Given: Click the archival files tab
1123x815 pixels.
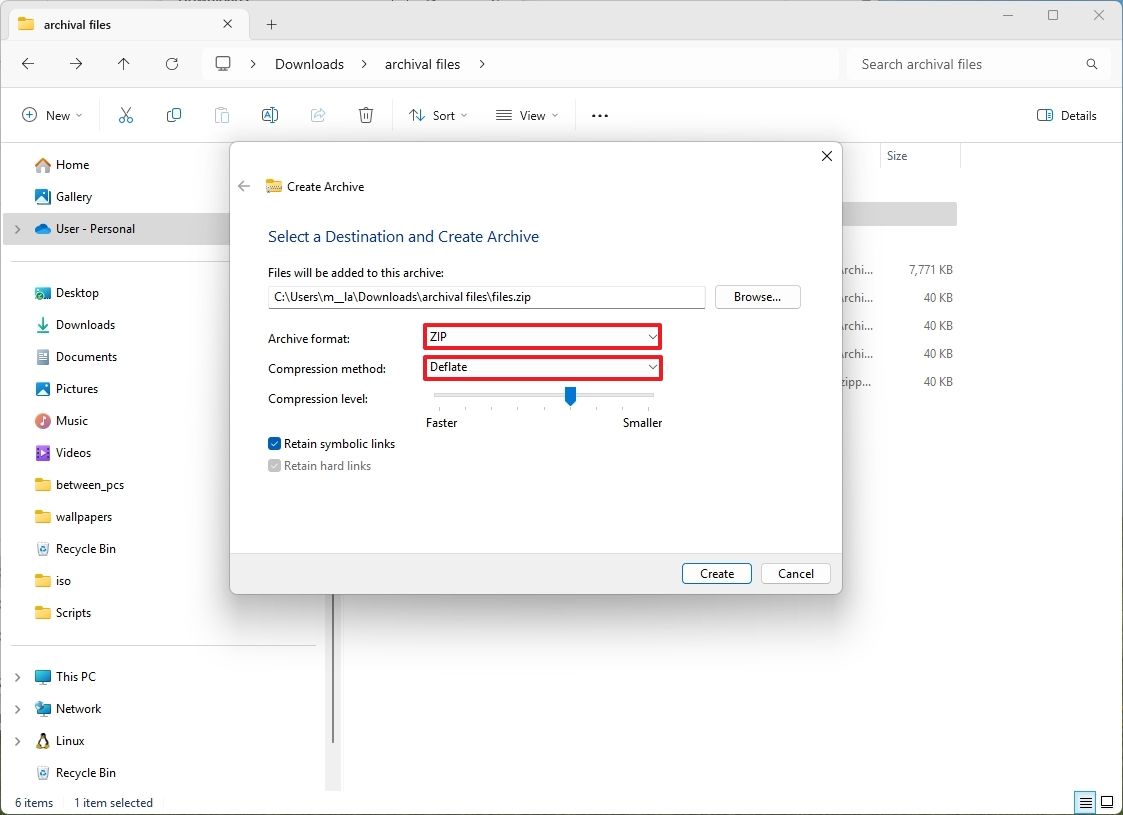Looking at the screenshot, I should coord(110,23).
